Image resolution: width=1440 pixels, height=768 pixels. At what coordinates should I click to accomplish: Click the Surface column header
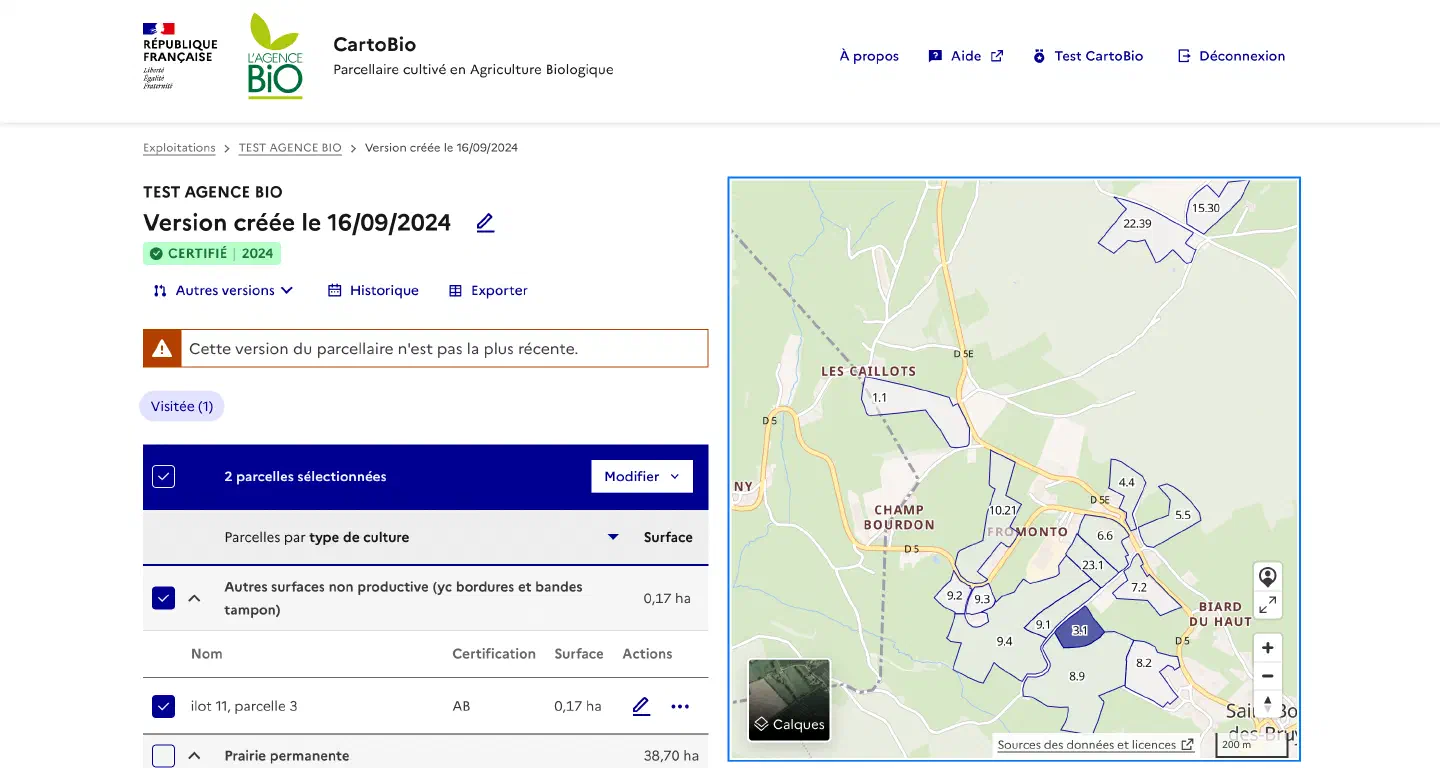tap(668, 537)
